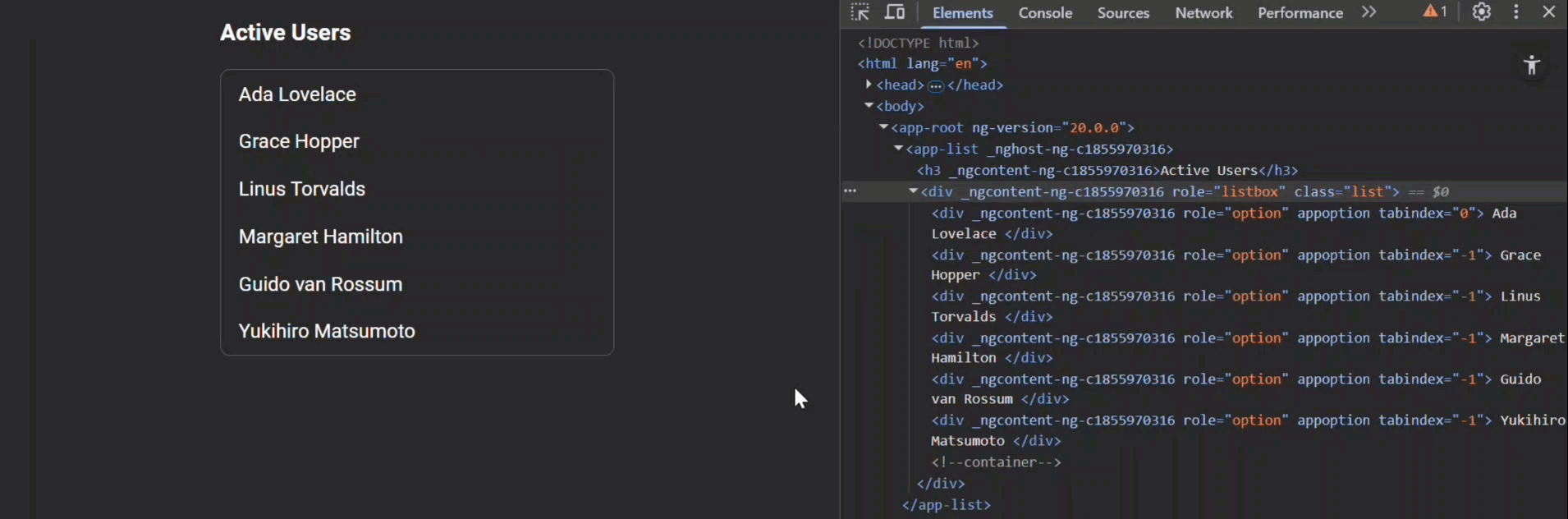Select Yukihiro Matsumoto in the list
This screenshot has height=519, width=1568.
tap(417, 331)
